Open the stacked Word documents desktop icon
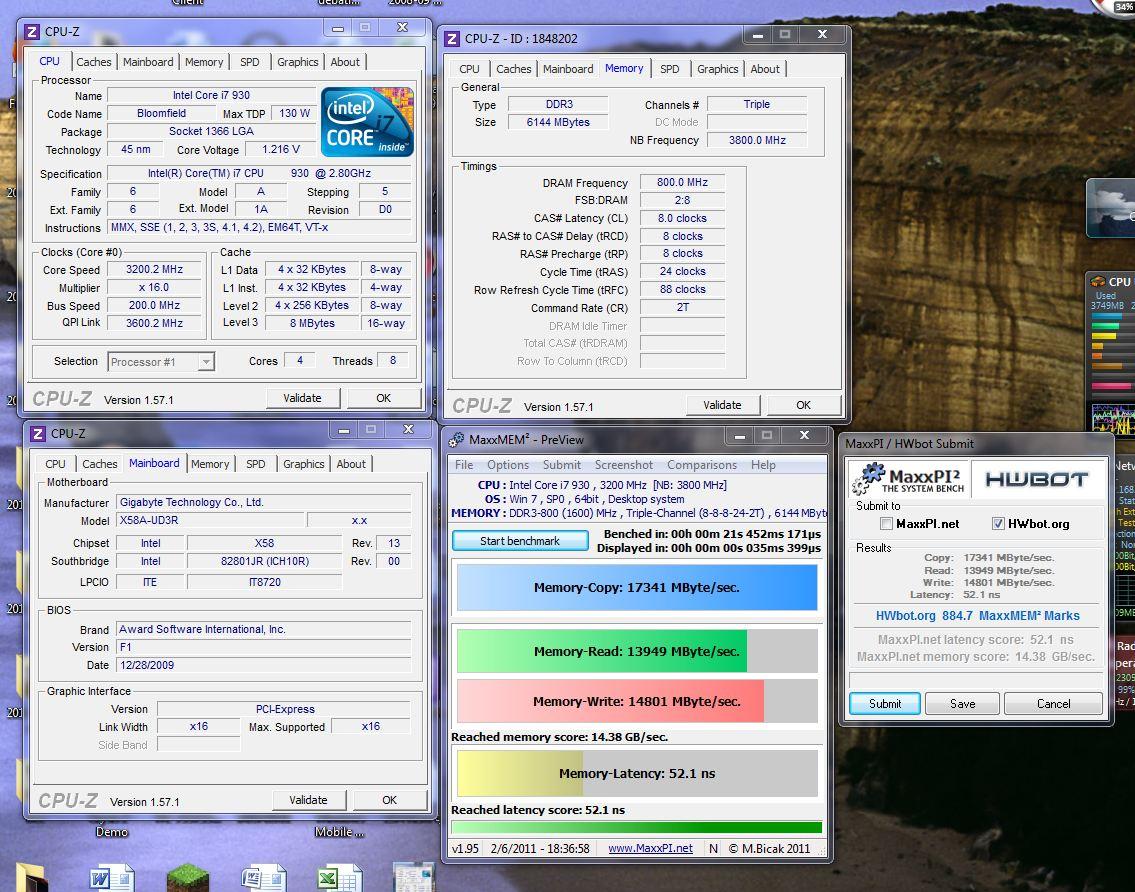Viewport: 1135px width, 892px height. [x=263, y=878]
